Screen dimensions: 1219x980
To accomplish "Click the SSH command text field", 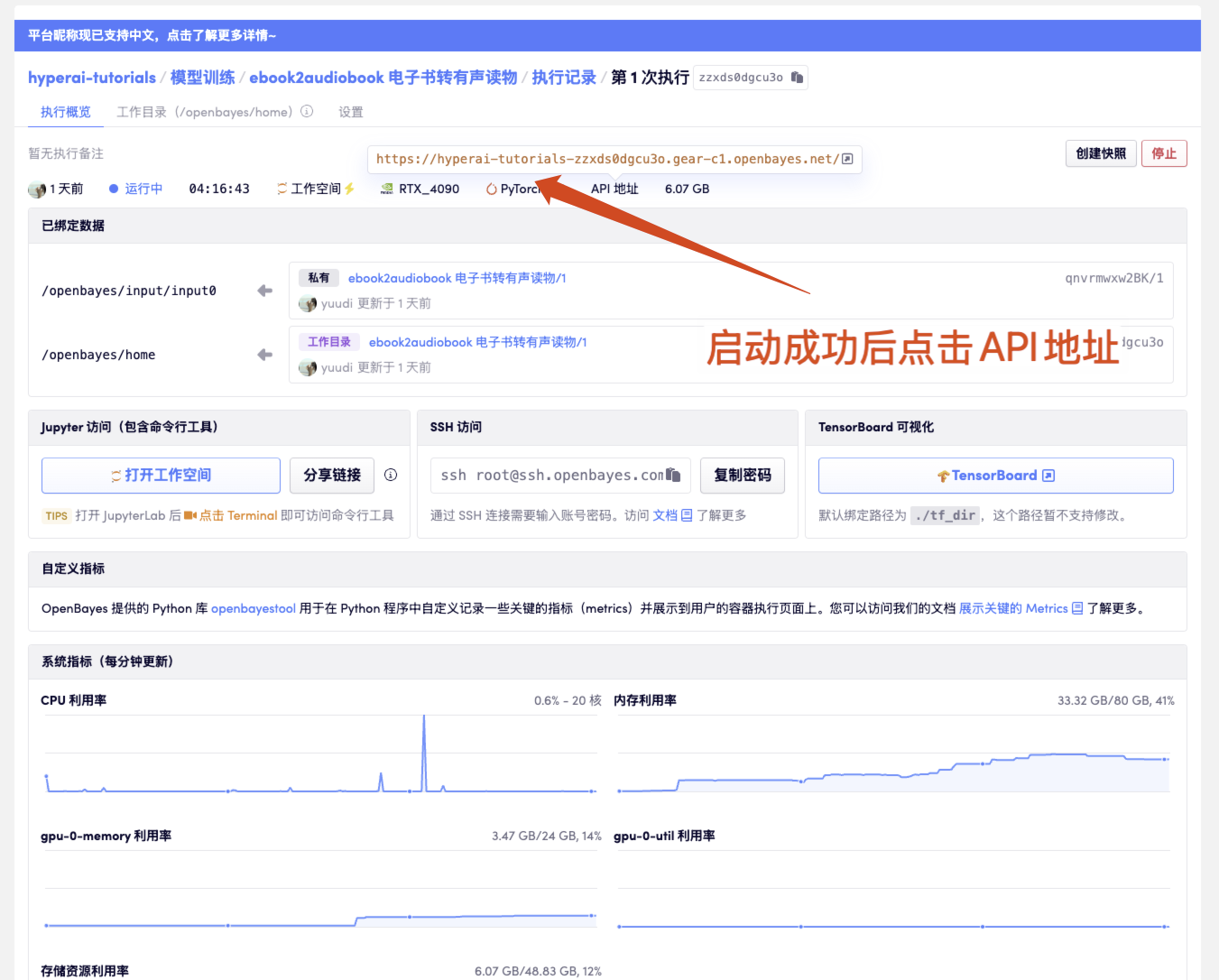I will click(x=550, y=475).
